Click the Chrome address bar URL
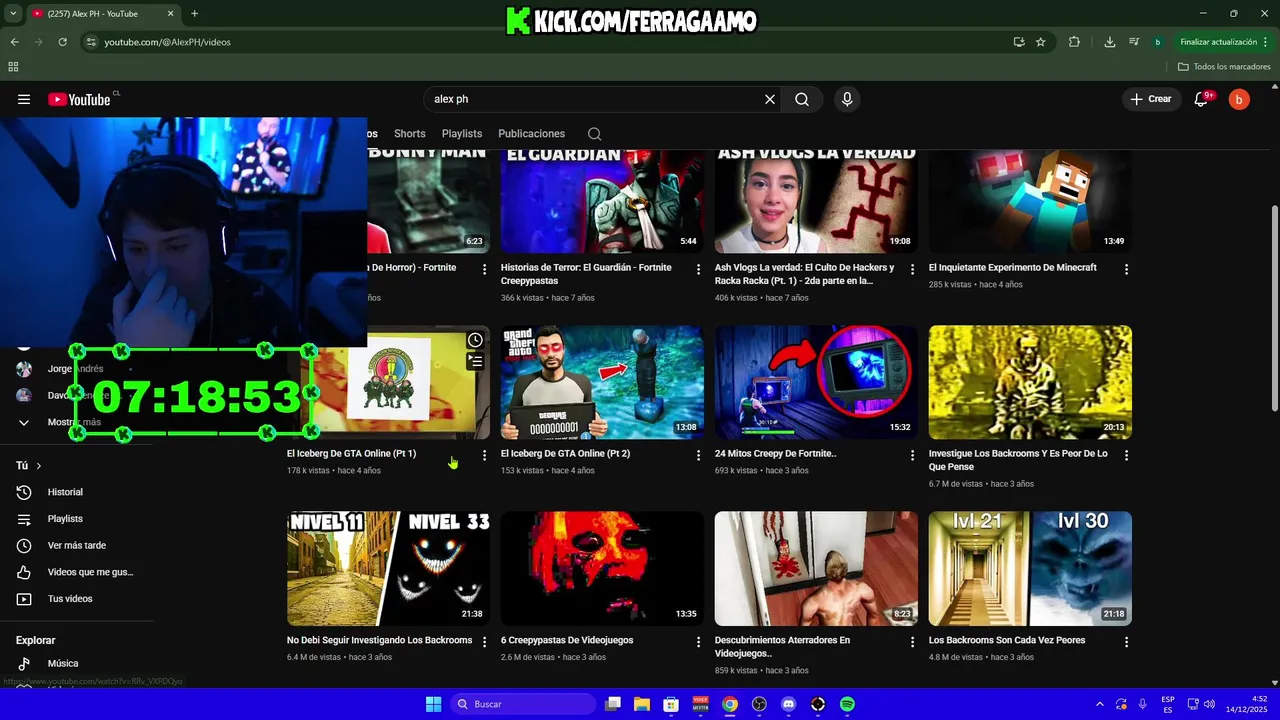 pyautogui.click(x=167, y=42)
